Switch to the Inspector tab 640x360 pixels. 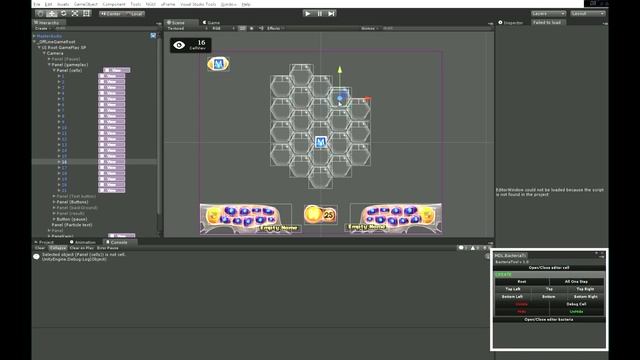(511, 22)
